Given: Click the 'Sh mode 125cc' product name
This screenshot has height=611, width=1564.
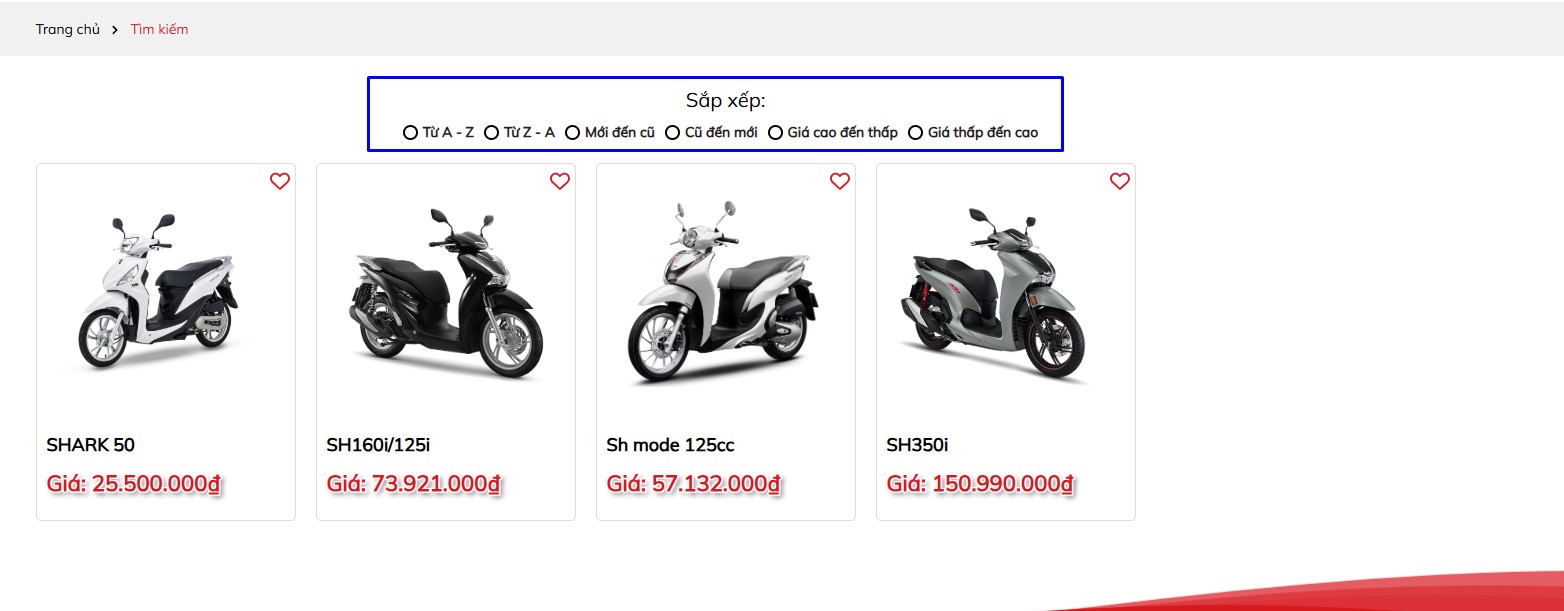Looking at the screenshot, I should (x=670, y=445).
